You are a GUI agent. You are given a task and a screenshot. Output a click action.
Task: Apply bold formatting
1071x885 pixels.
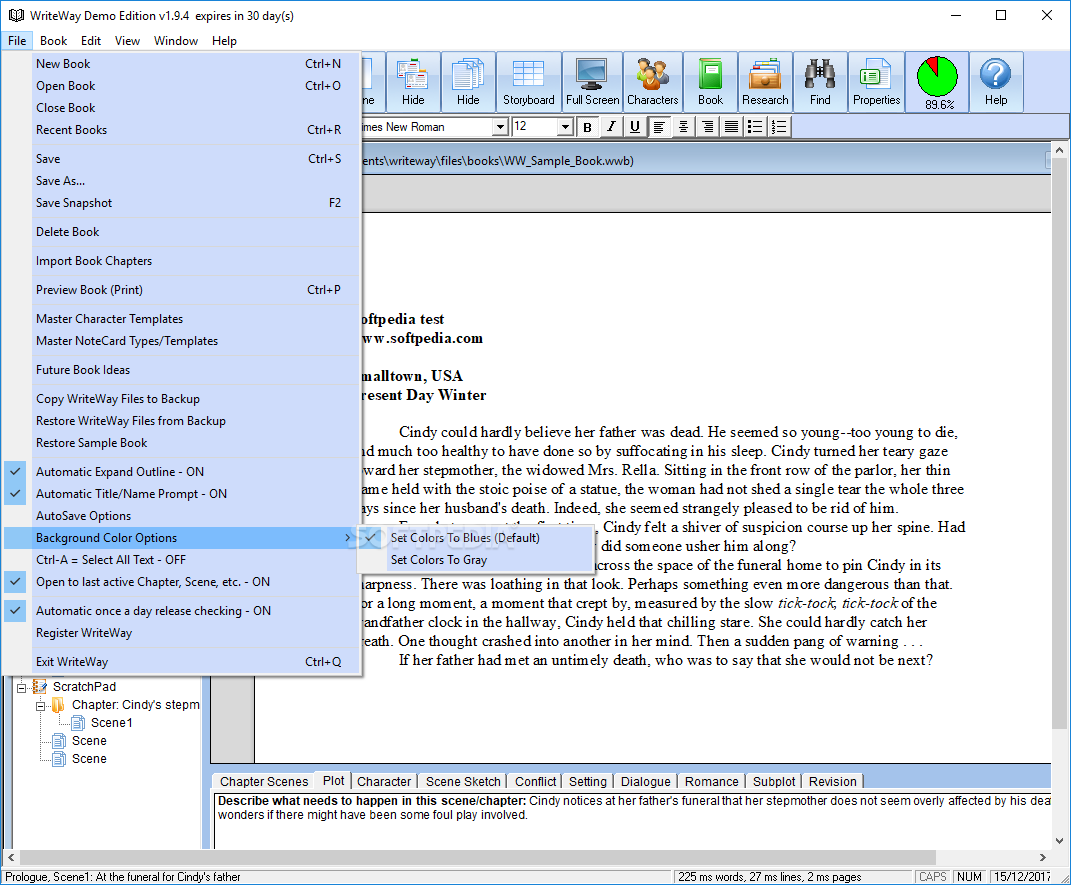click(587, 127)
